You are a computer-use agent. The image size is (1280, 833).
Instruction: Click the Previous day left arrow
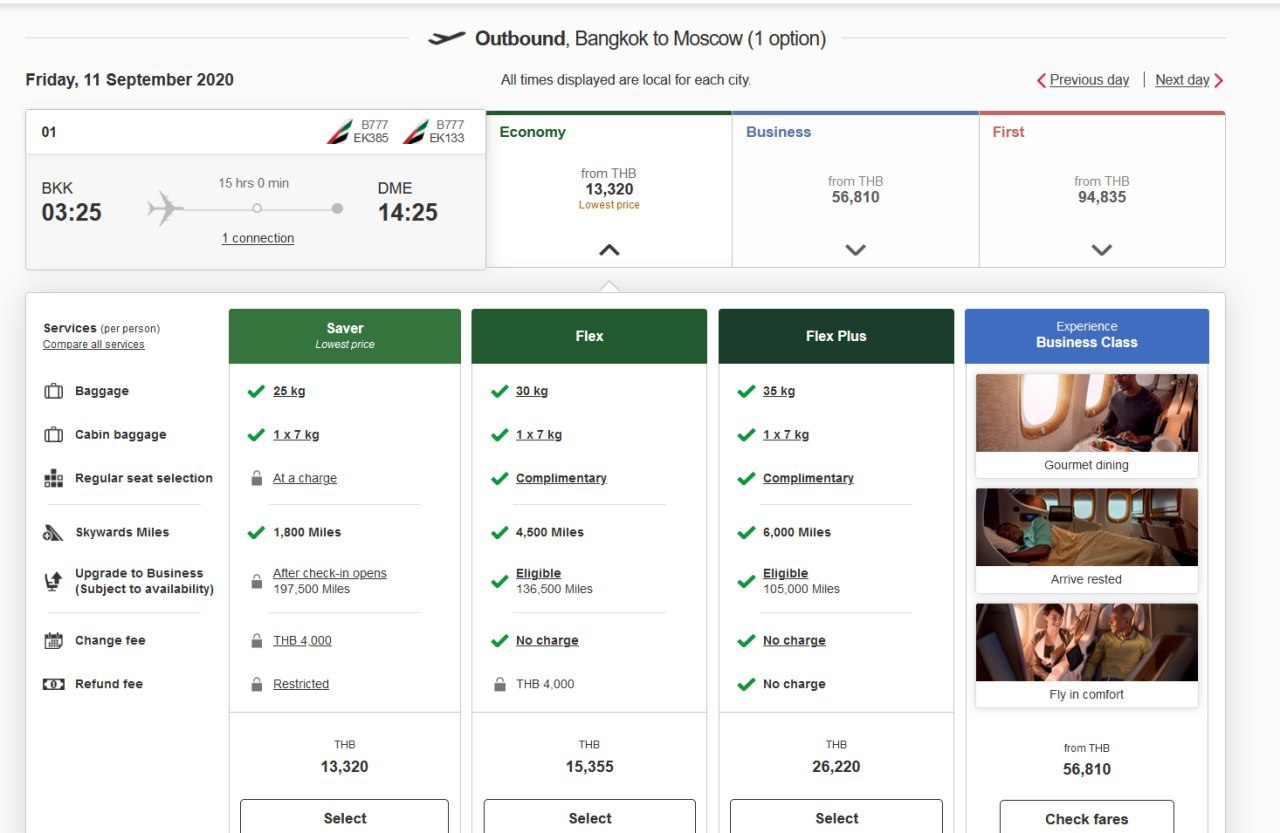[1041, 80]
